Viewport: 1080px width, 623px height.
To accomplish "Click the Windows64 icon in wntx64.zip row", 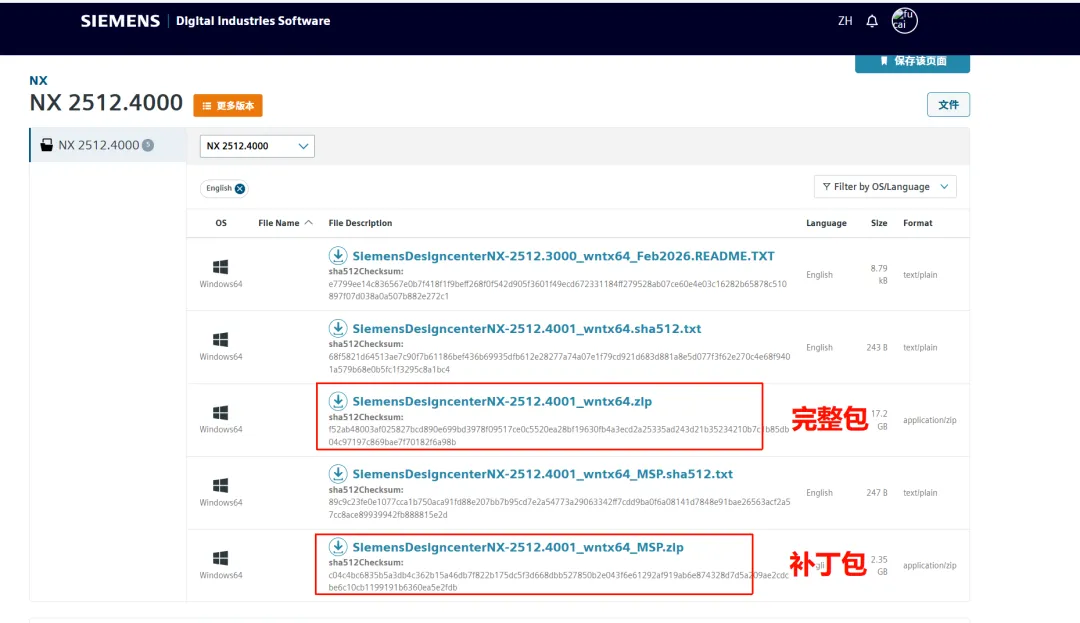I will point(220,413).
